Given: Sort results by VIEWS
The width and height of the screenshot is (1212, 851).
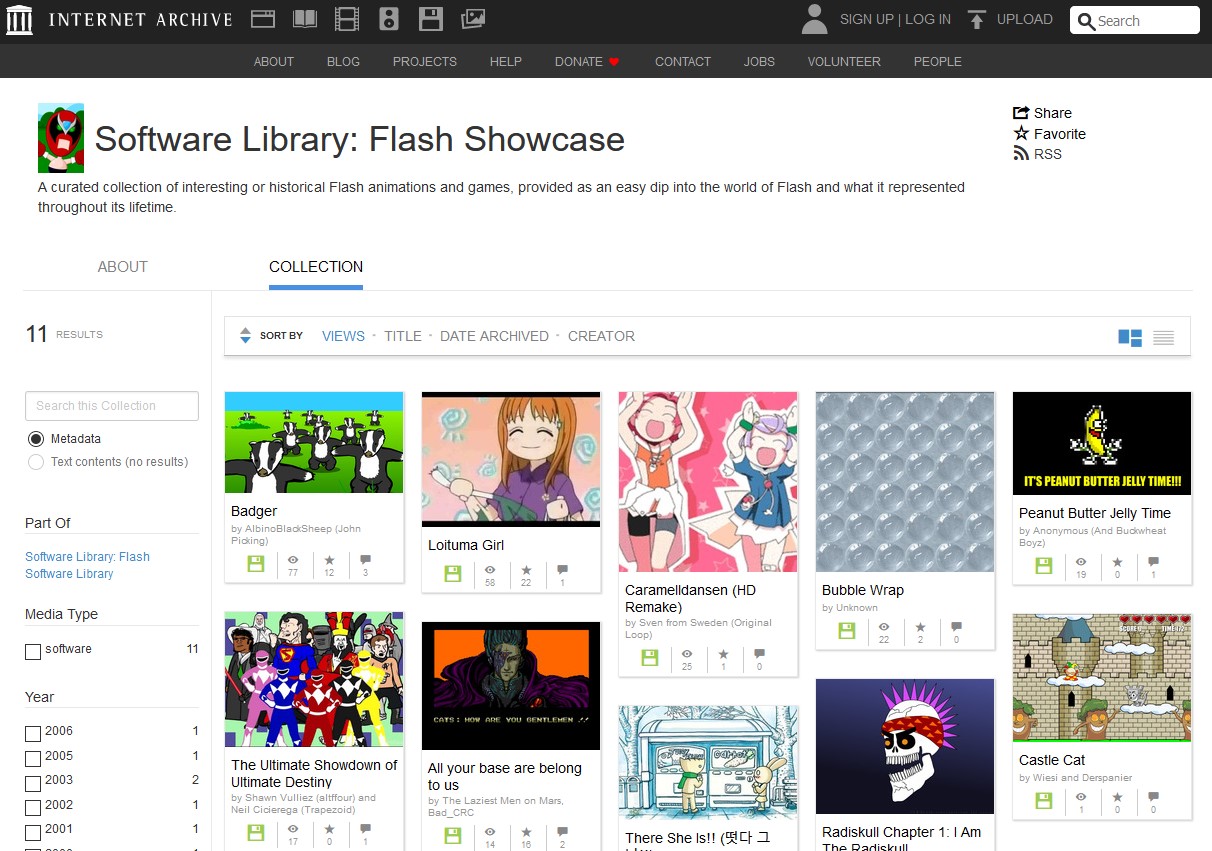Looking at the screenshot, I should click(343, 336).
